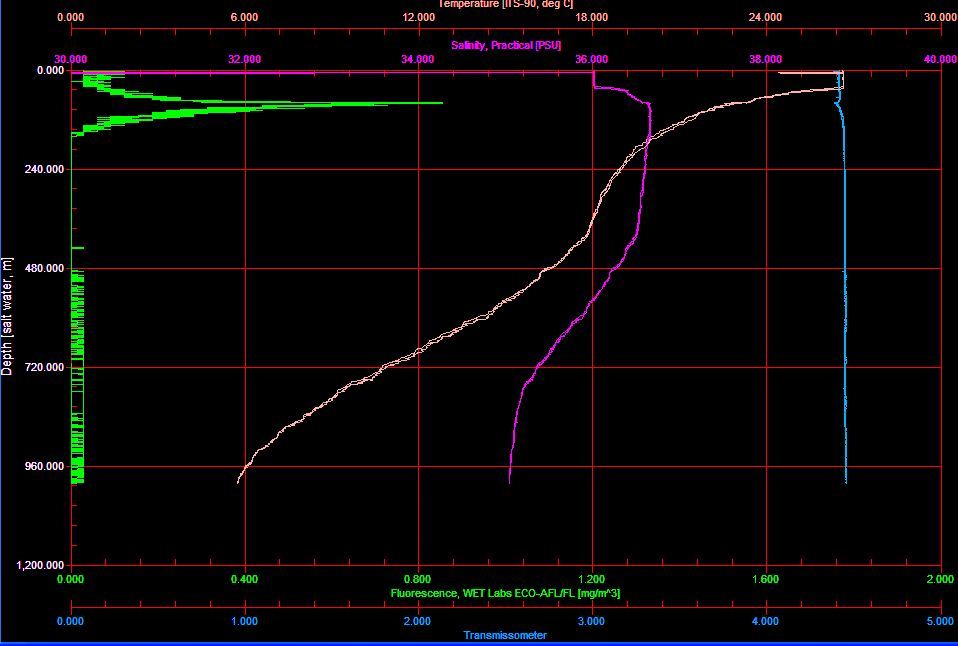Click the 0.400 fluorescence tick label
The image size is (958, 646).
tap(244, 579)
